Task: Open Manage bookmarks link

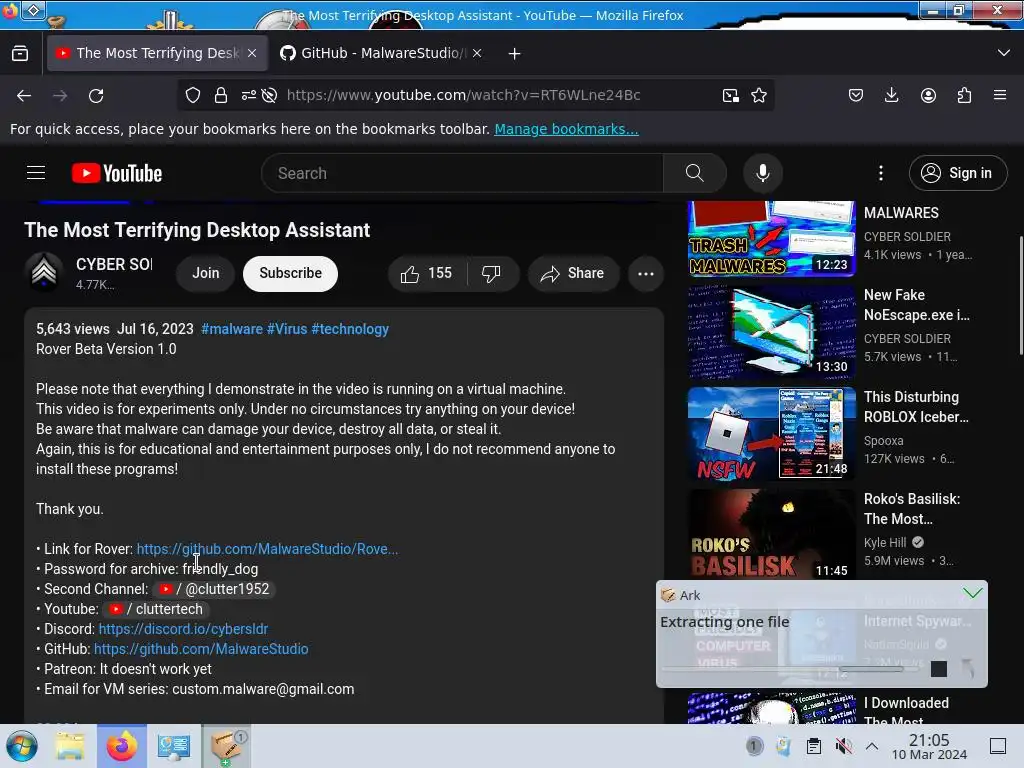Action: point(566,129)
